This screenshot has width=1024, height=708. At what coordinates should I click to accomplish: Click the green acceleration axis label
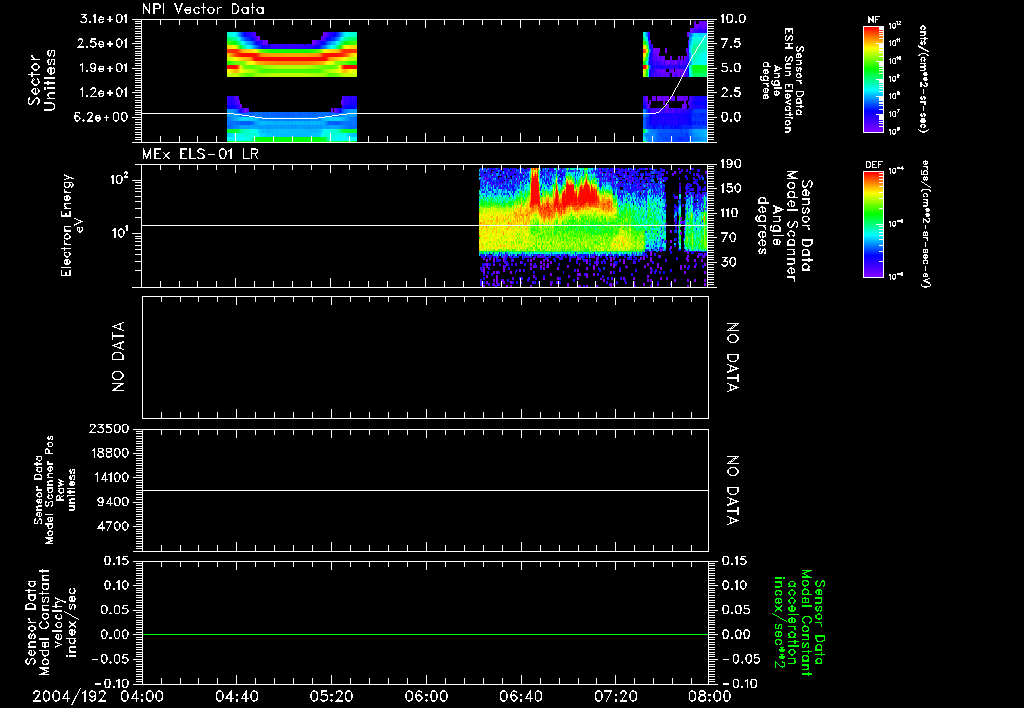799,623
